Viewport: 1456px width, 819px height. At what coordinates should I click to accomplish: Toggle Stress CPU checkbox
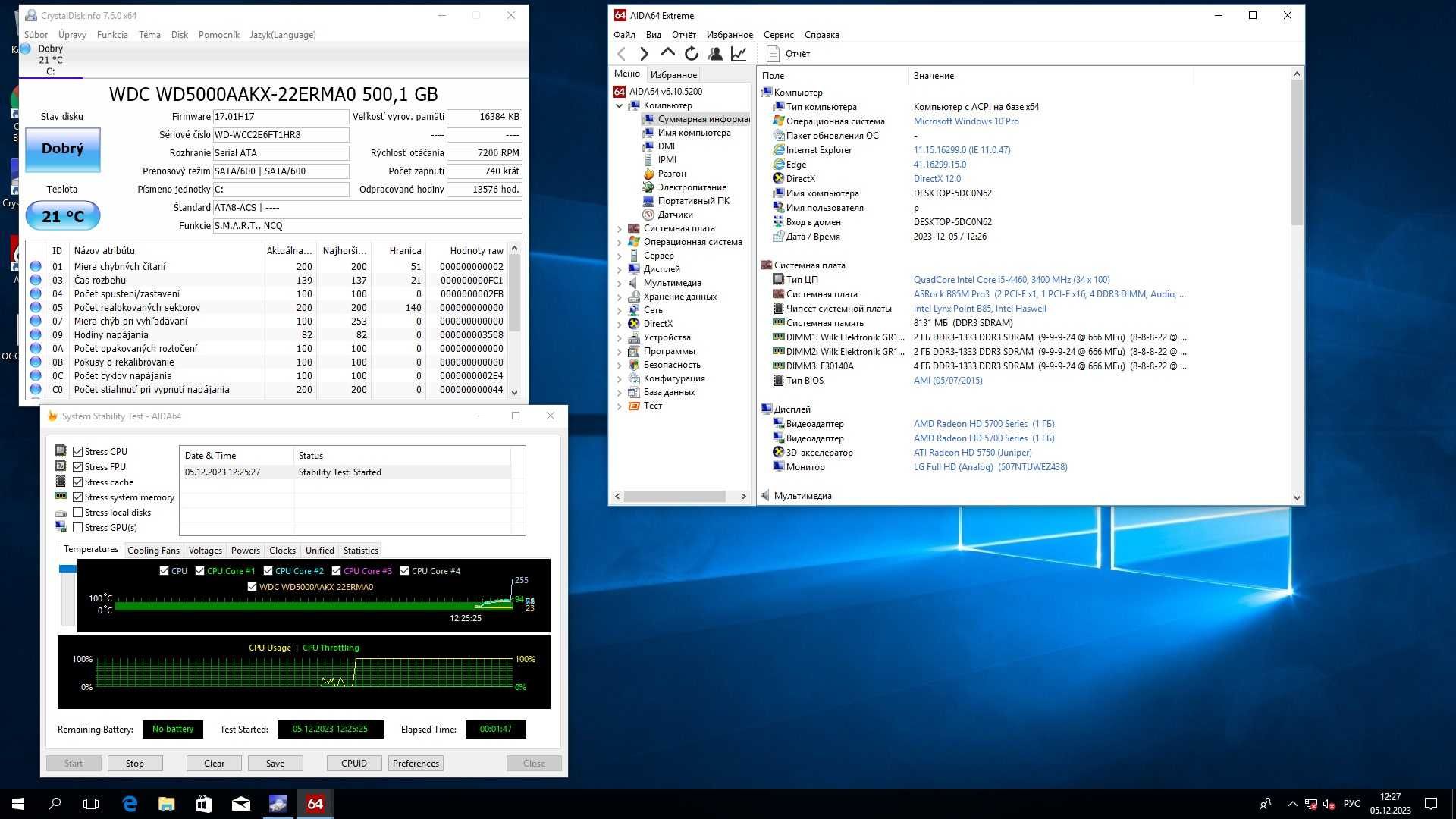(x=77, y=451)
